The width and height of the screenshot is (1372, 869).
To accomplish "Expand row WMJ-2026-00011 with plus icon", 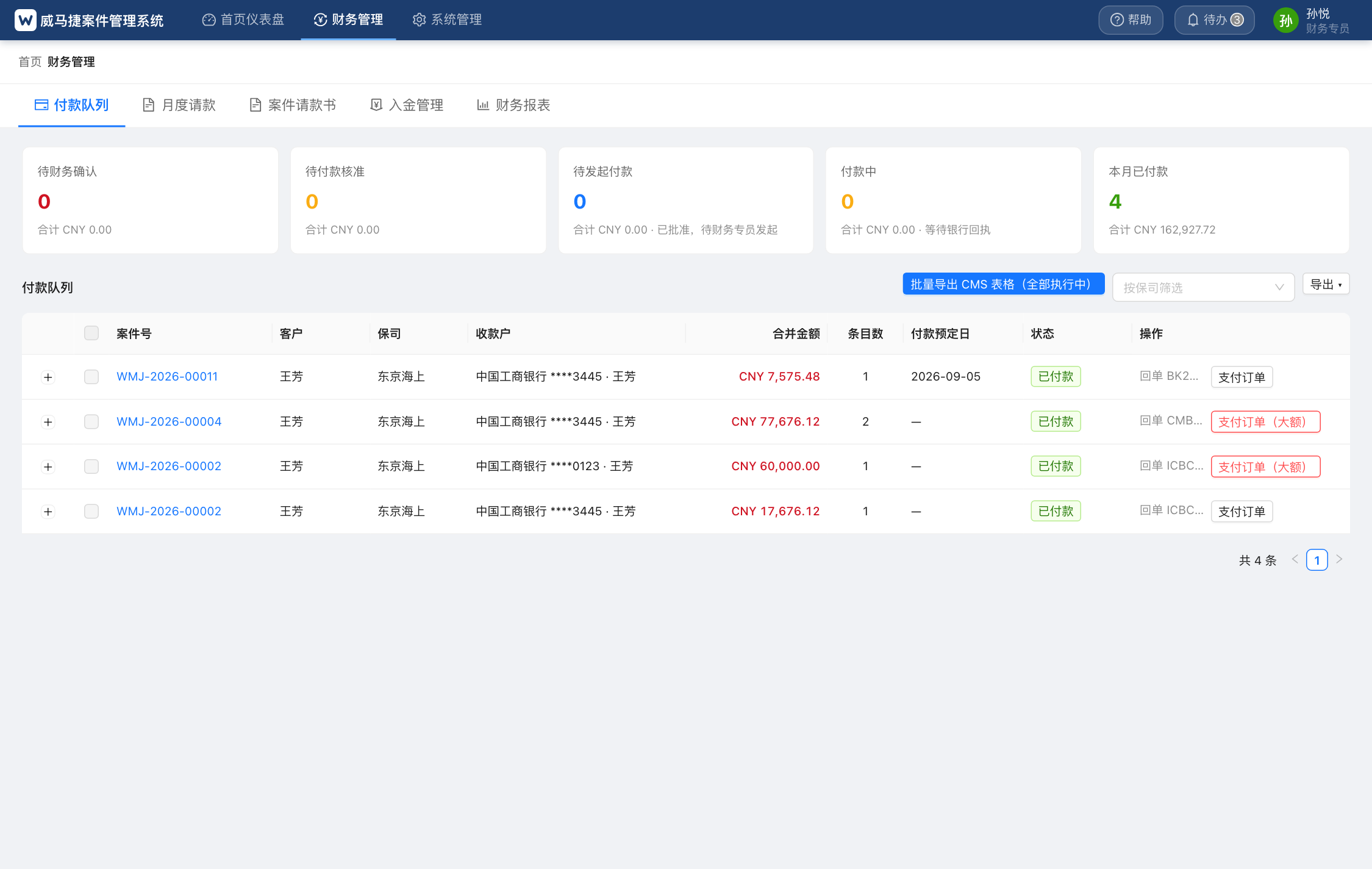I will pos(48,377).
